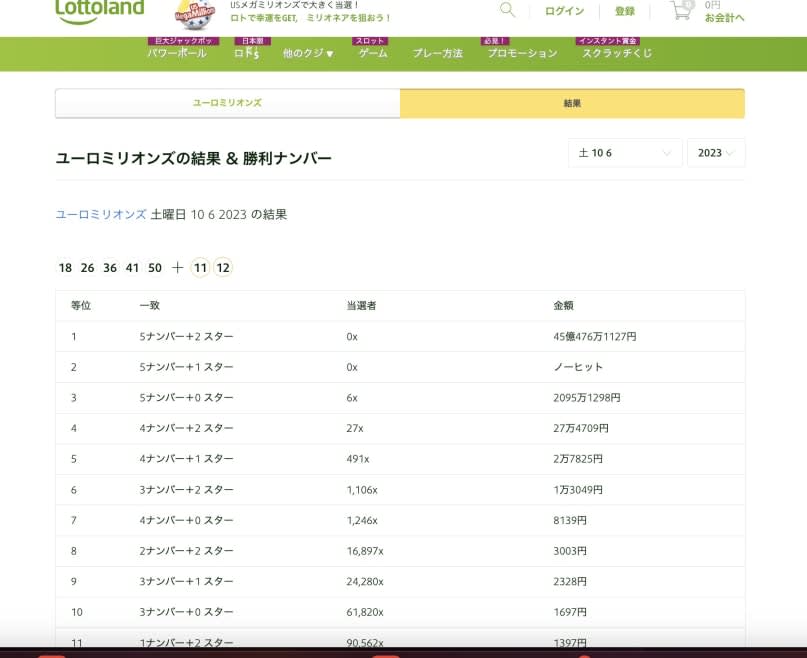
Task: Click winning number 18 in the results
Action: (x=64, y=268)
